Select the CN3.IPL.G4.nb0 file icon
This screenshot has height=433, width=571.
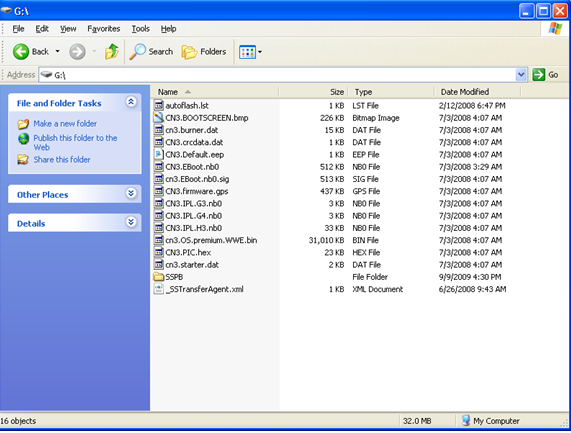click(x=158, y=216)
